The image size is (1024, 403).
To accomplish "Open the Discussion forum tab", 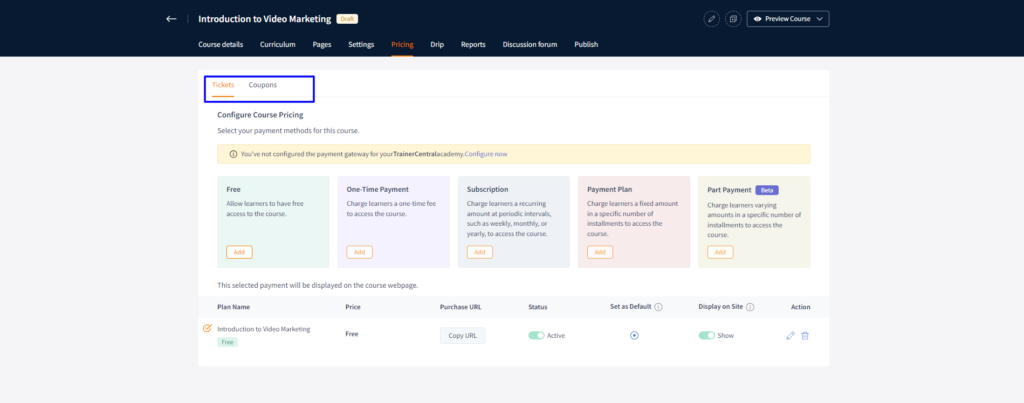I will click(x=530, y=44).
